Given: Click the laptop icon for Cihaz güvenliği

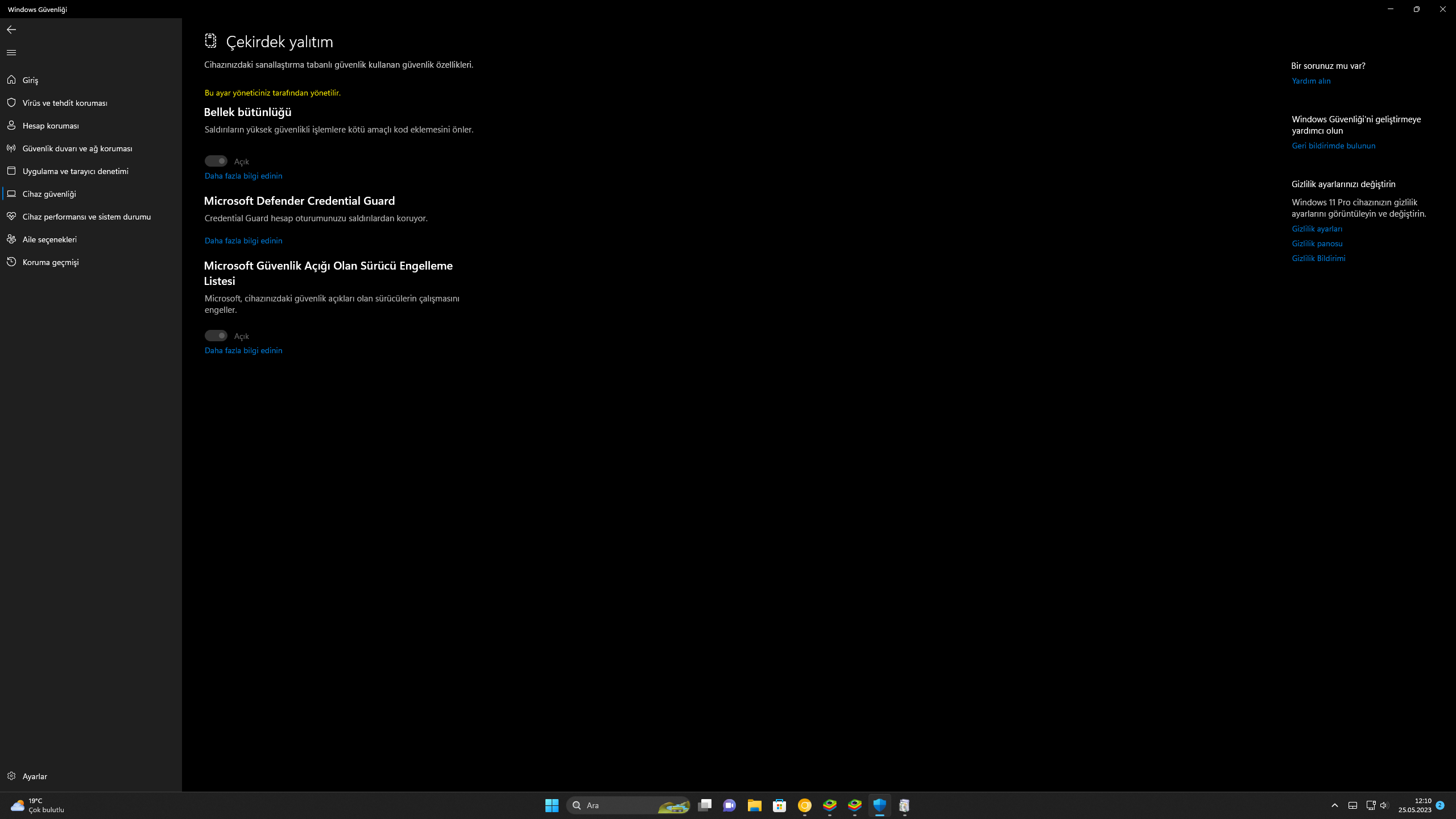Looking at the screenshot, I should [x=11, y=193].
